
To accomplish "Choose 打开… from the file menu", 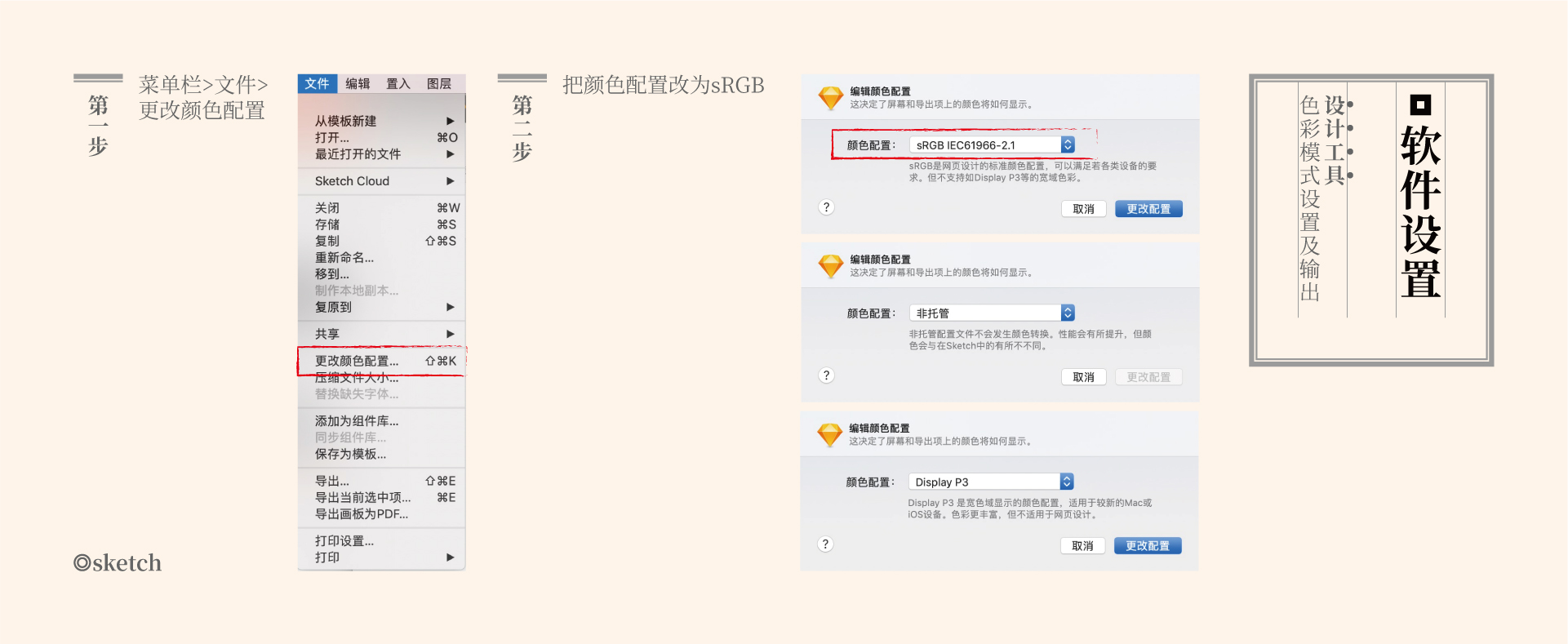I will coord(382,137).
